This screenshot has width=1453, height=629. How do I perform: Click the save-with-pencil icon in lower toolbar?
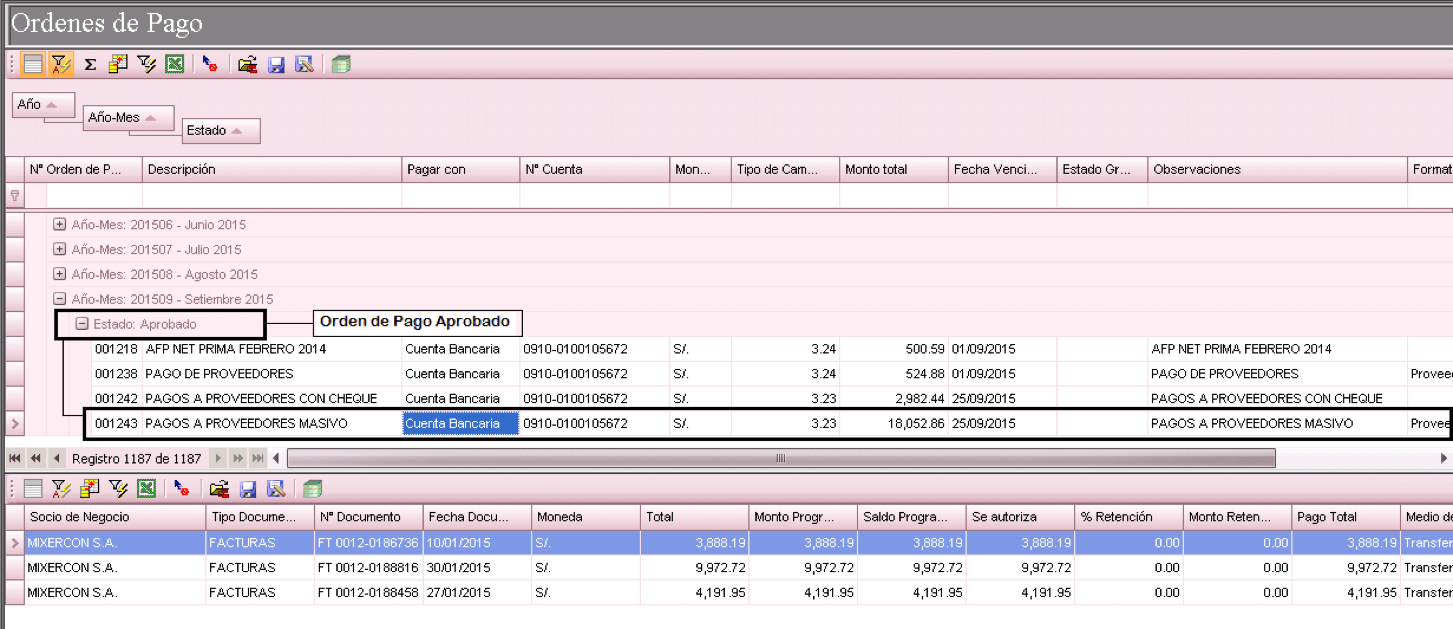(x=277, y=489)
